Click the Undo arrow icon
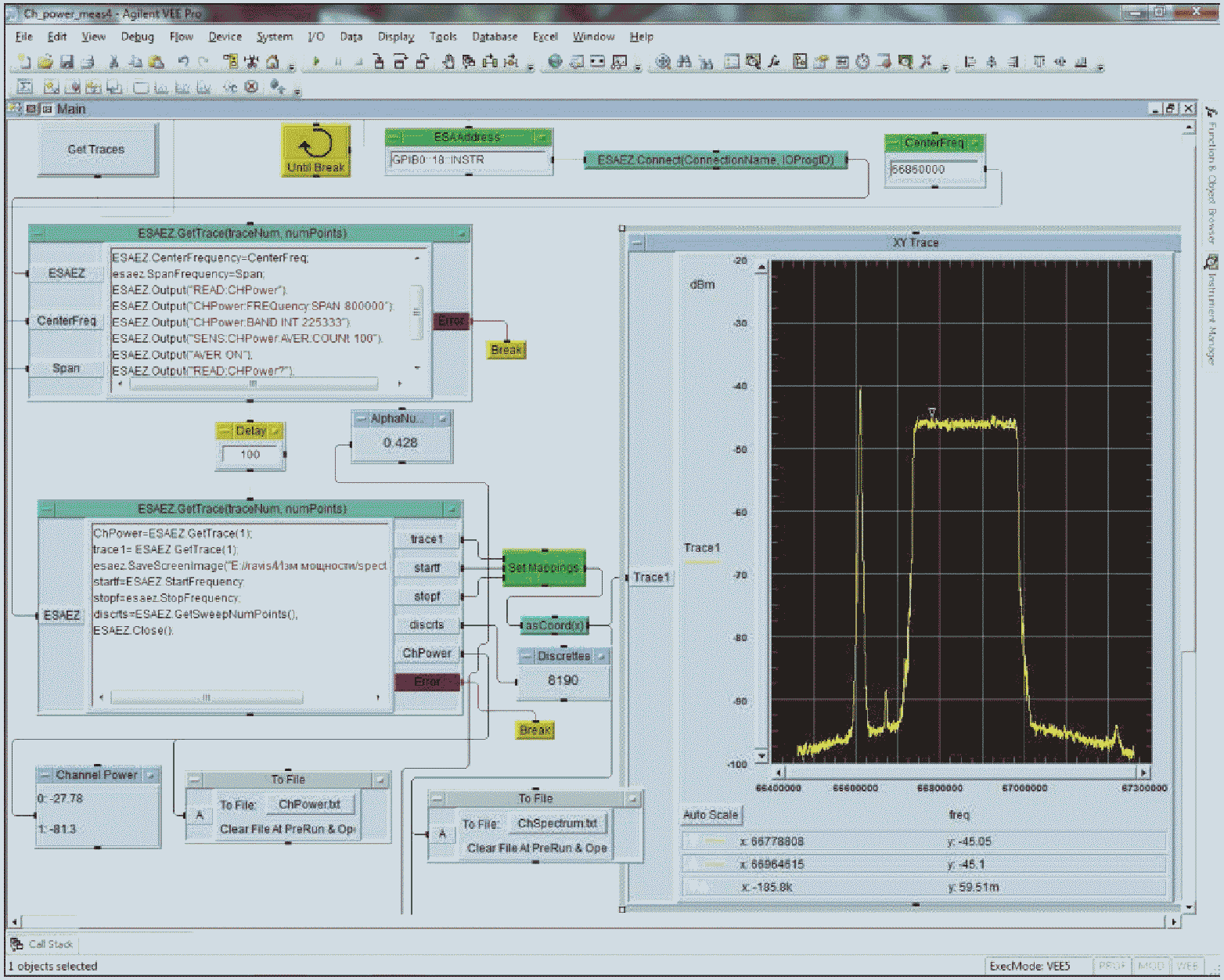Screen dimensions: 1224x980 pyautogui.click(x=183, y=62)
